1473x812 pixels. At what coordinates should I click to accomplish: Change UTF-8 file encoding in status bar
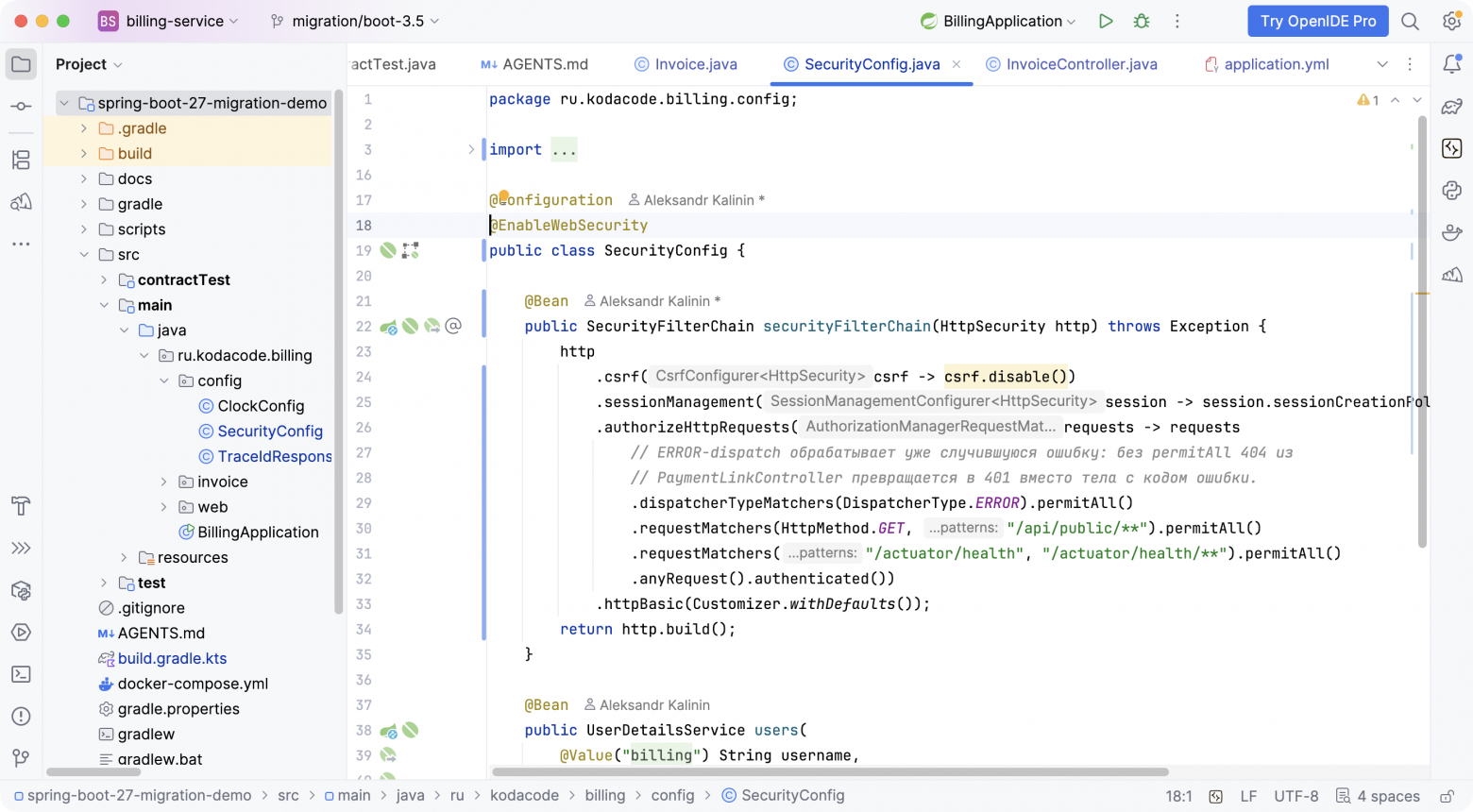coord(1296,796)
